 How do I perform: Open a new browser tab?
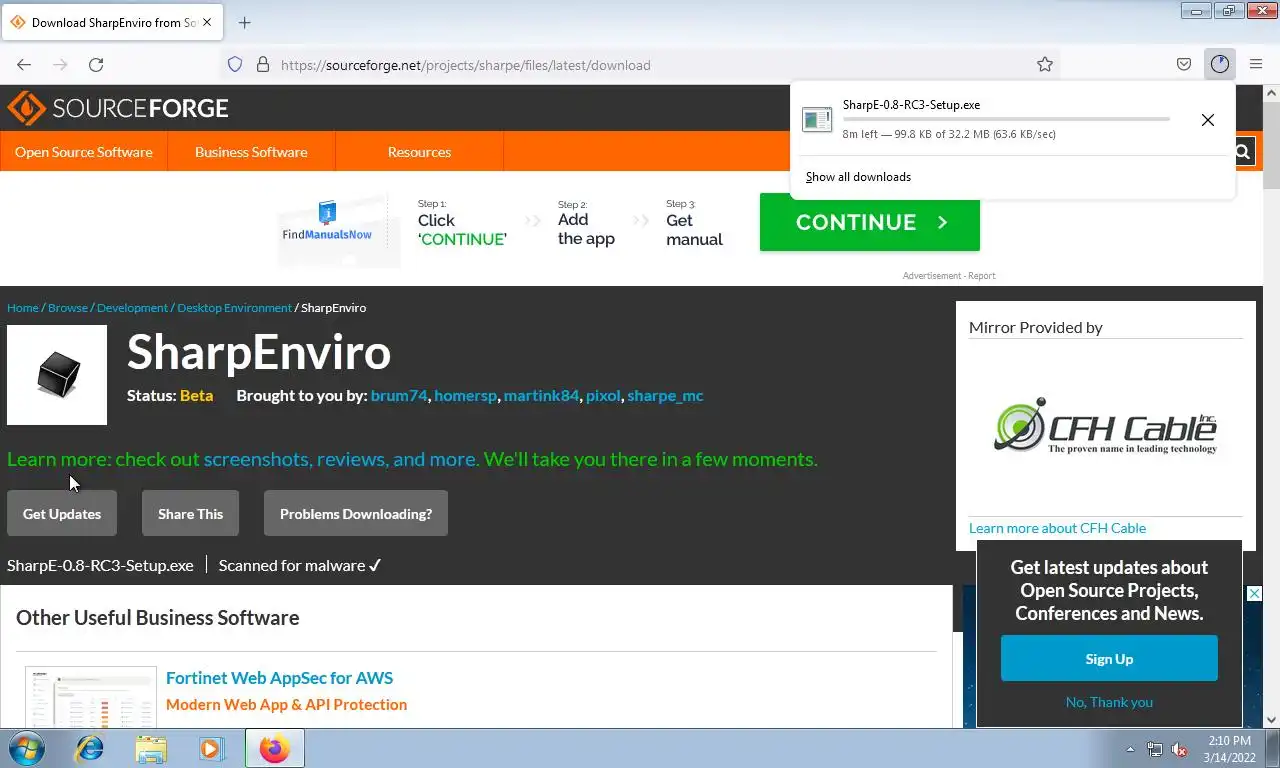click(x=245, y=22)
